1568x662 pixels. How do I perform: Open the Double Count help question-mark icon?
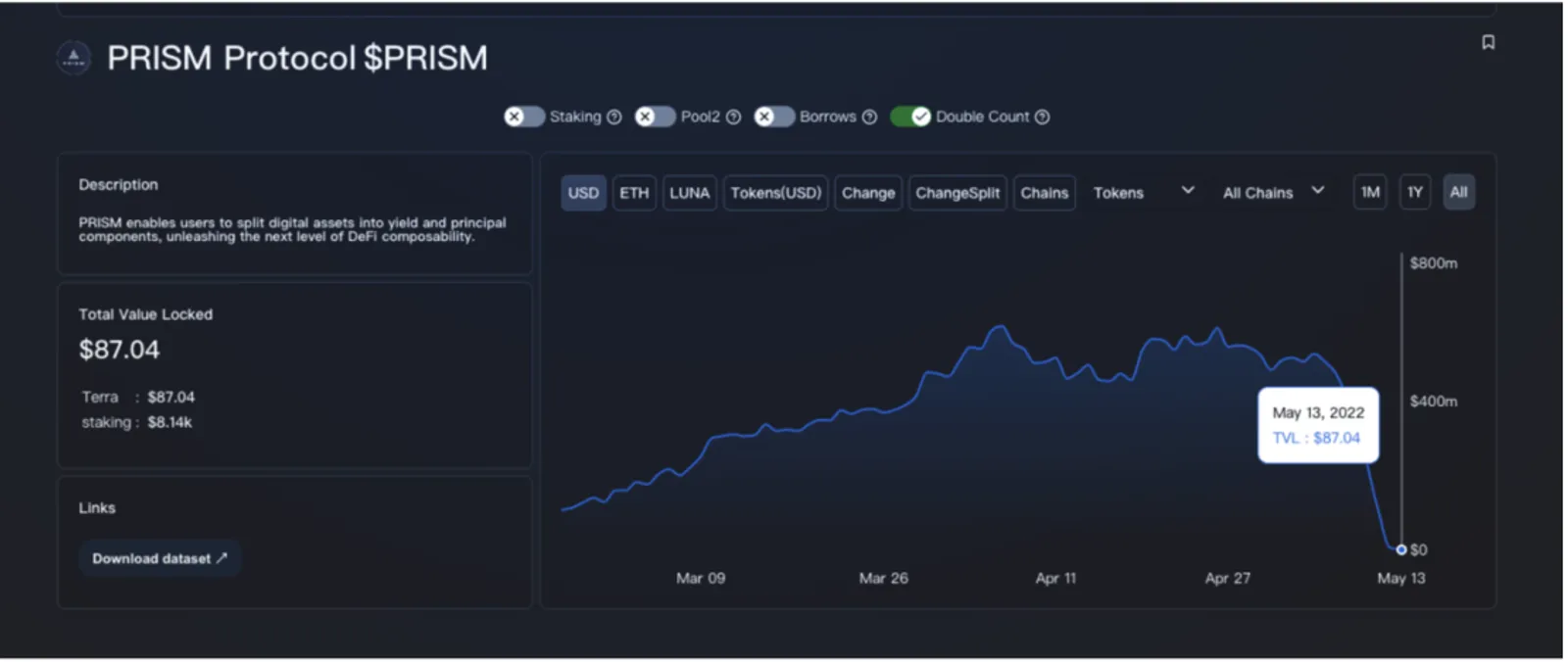point(1043,117)
